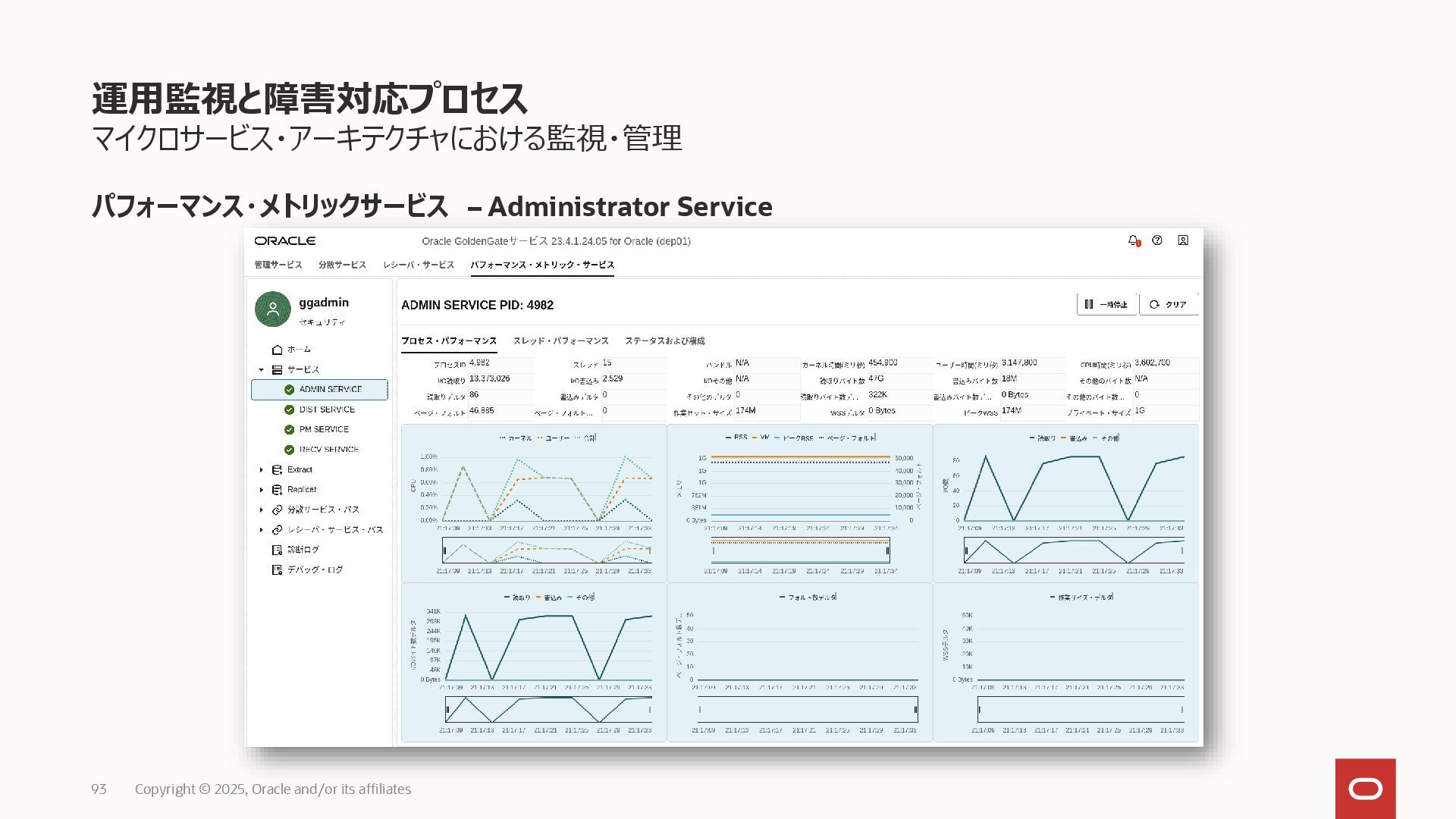1456x819 pixels.
Task: Click the Oracle logo top left
Action: tap(285, 241)
